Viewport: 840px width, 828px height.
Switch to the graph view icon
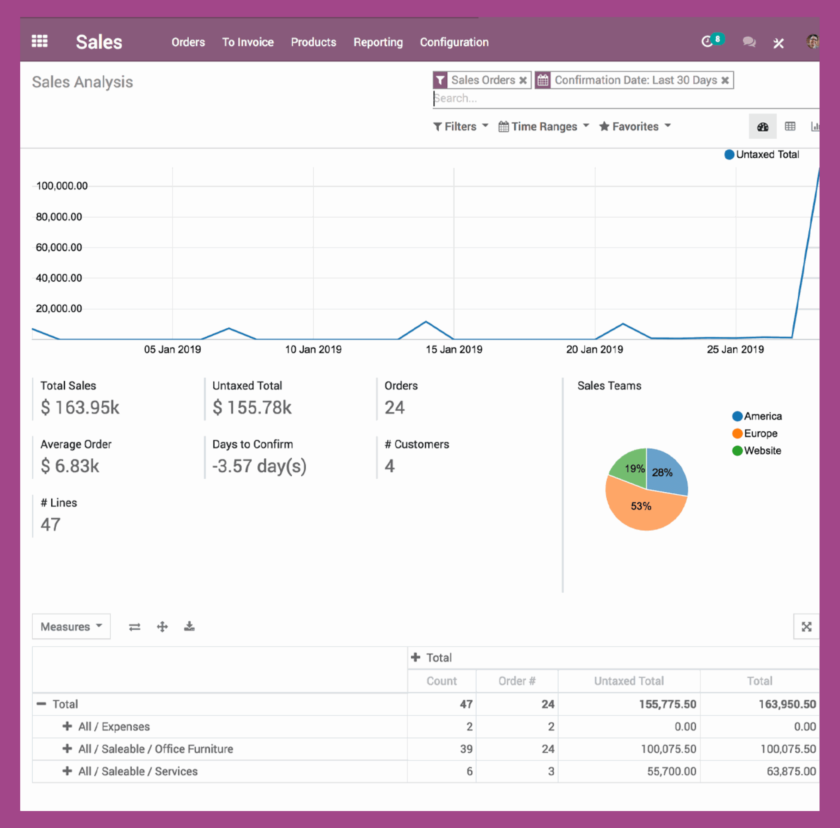point(817,126)
